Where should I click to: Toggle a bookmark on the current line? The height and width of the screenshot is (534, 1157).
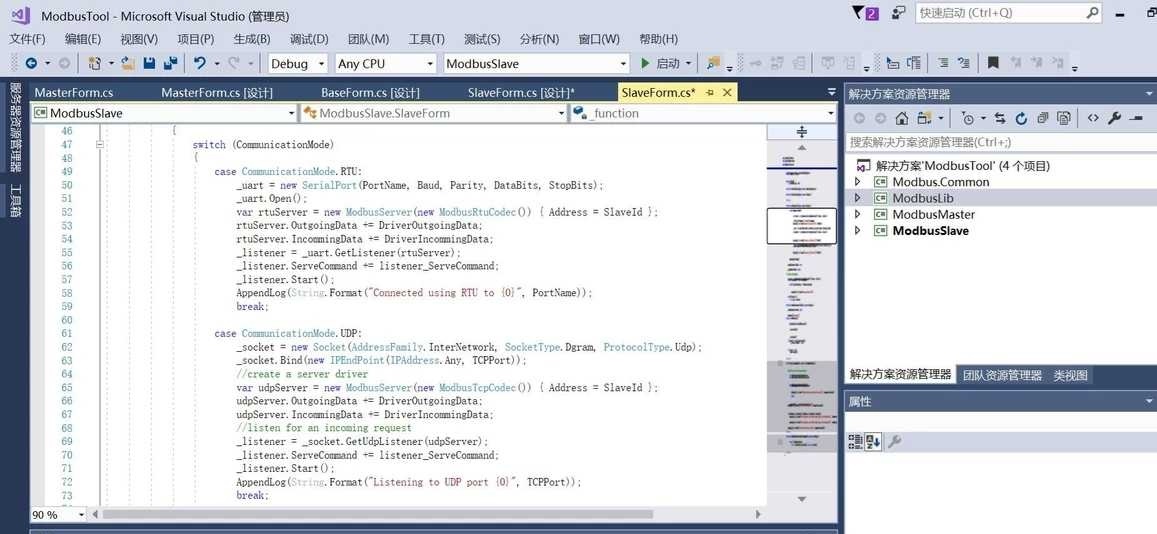click(x=993, y=63)
